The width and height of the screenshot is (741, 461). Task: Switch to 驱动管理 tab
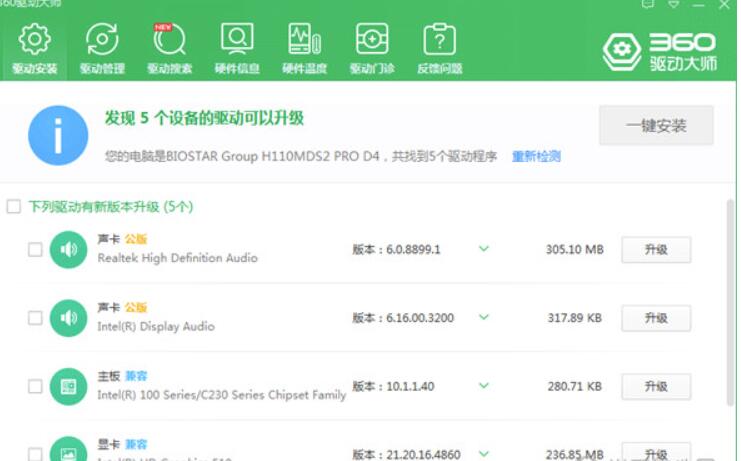[x=102, y=49]
